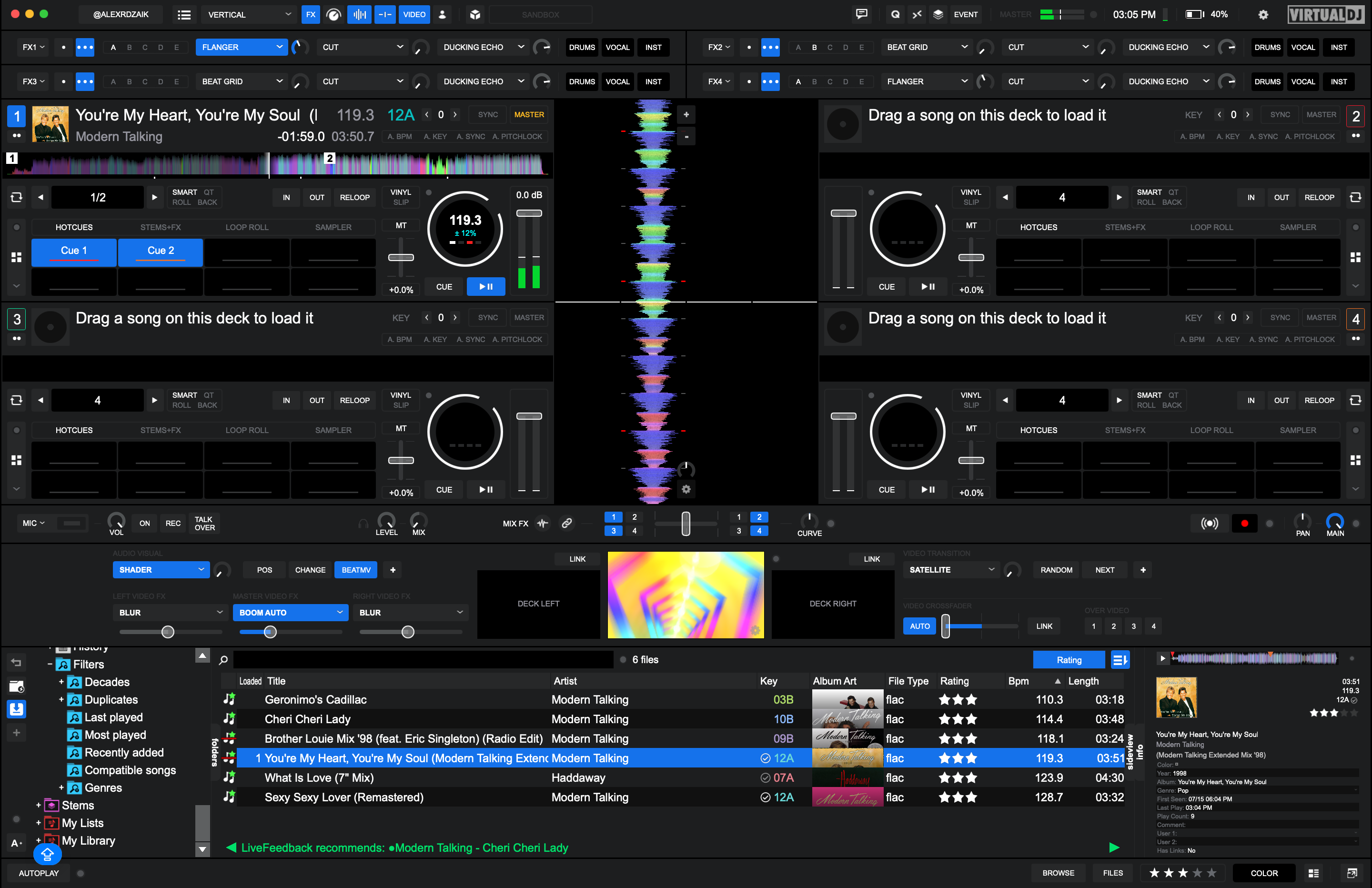Adjust deck 1 pitch fader handle
This screenshot has width=1372, height=888.
pyautogui.click(x=401, y=257)
